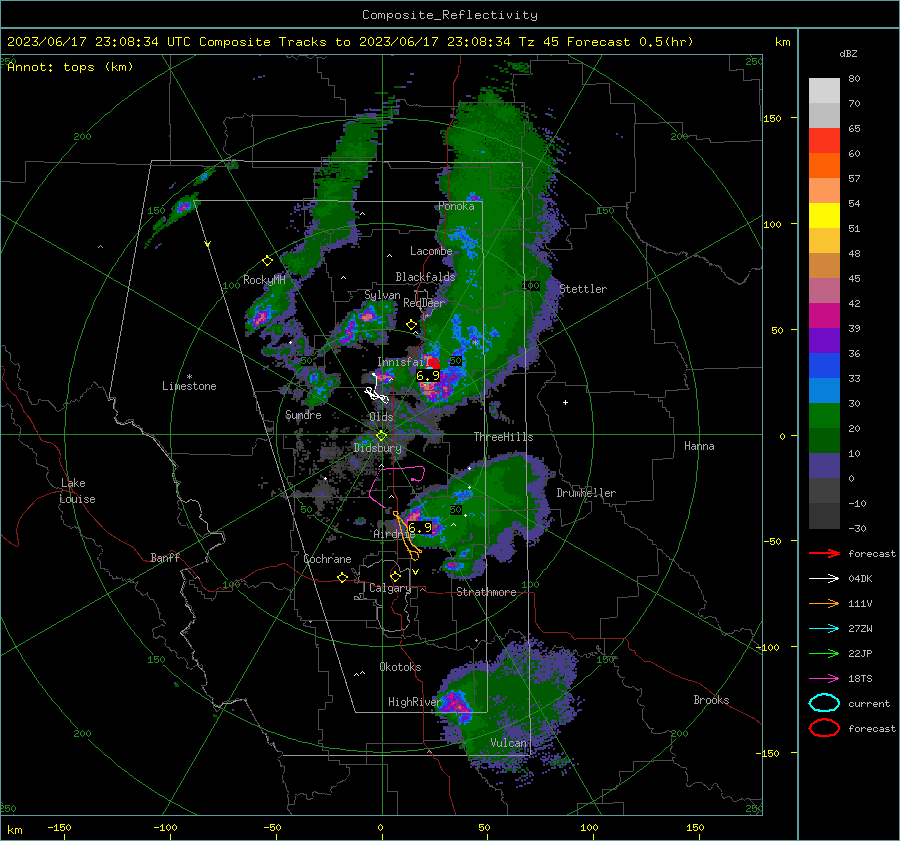Select the white 04DK track arrow

click(x=824, y=579)
